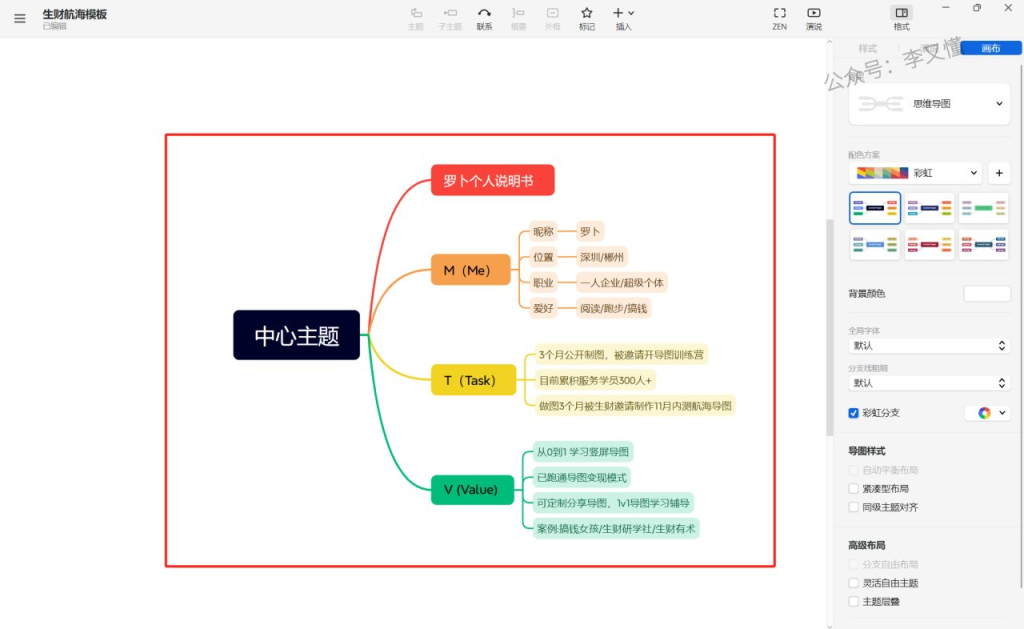Screen dimensions: 1024x629
Task: Open the hamburger main menu
Action: (20, 18)
